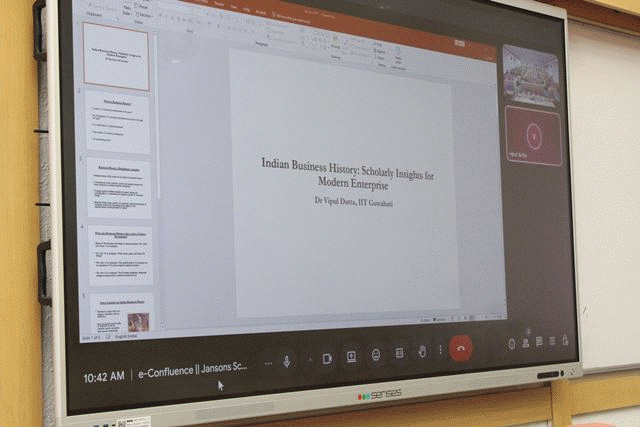This screenshot has height=427, width=640.
Task: Mute the microphone in the meeting bar
Action: click(287, 361)
